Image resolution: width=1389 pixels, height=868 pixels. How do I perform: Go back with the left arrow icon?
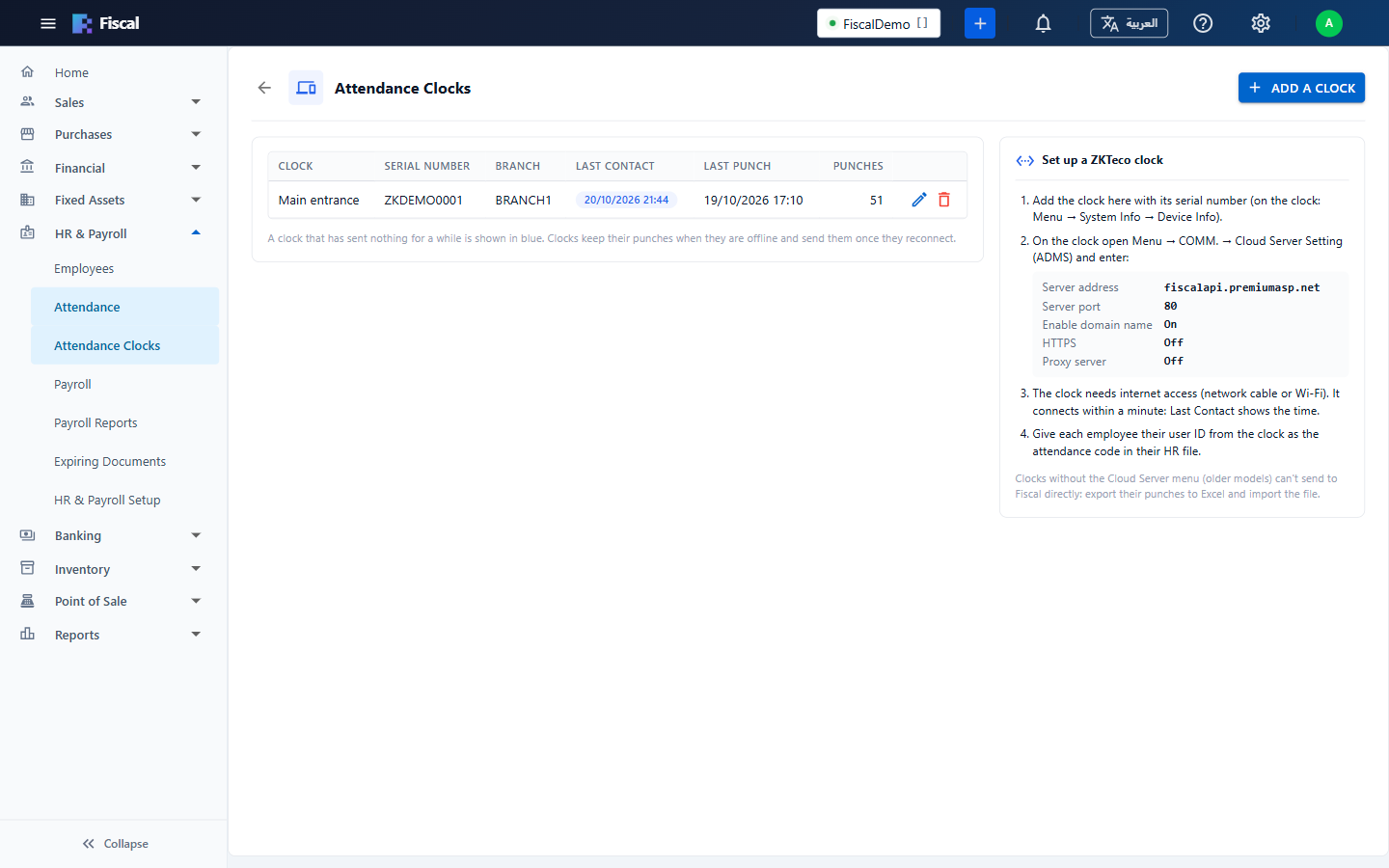(x=264, y=88)
